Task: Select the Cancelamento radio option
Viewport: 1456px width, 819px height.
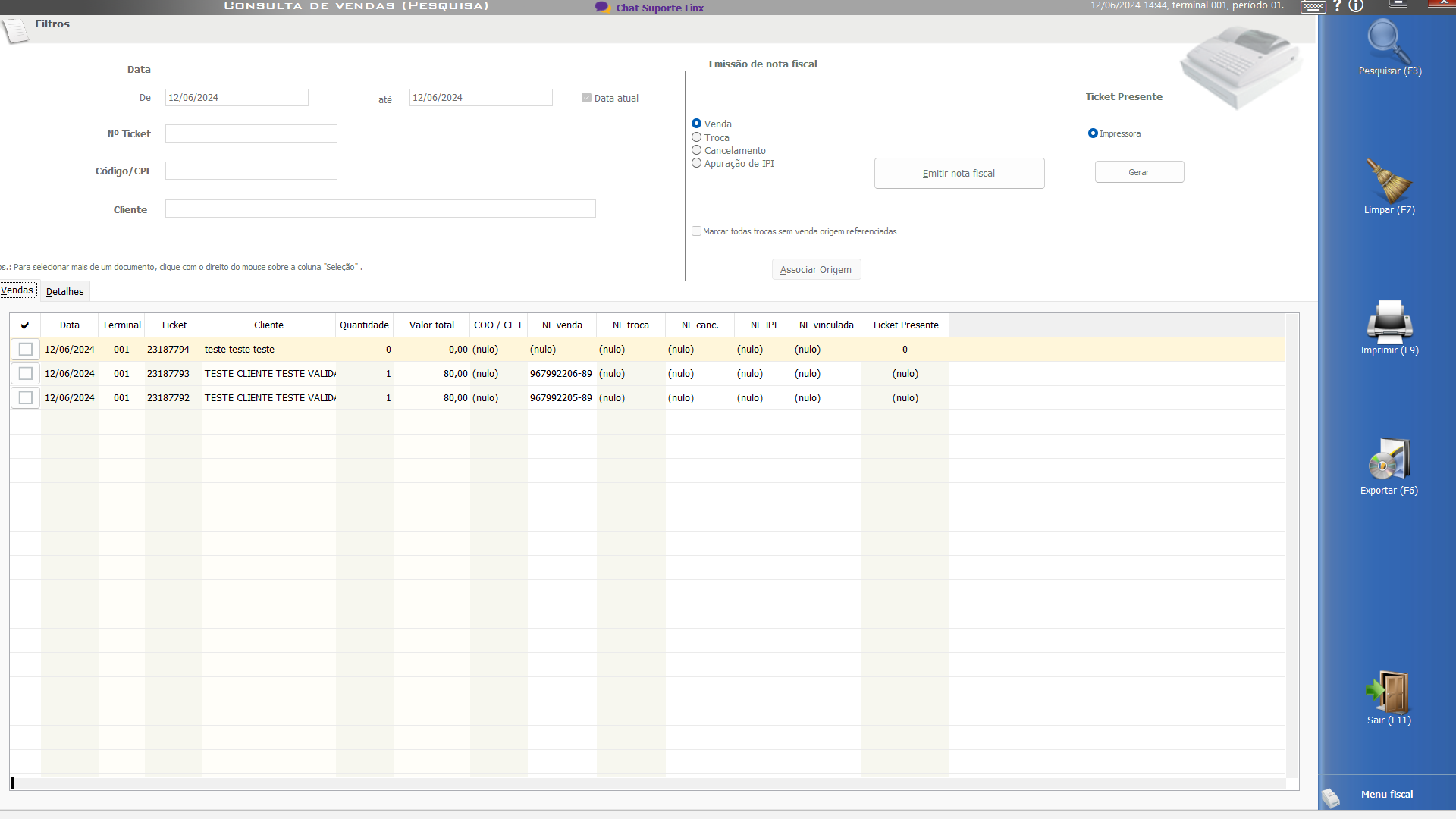Action: (696, 150)
